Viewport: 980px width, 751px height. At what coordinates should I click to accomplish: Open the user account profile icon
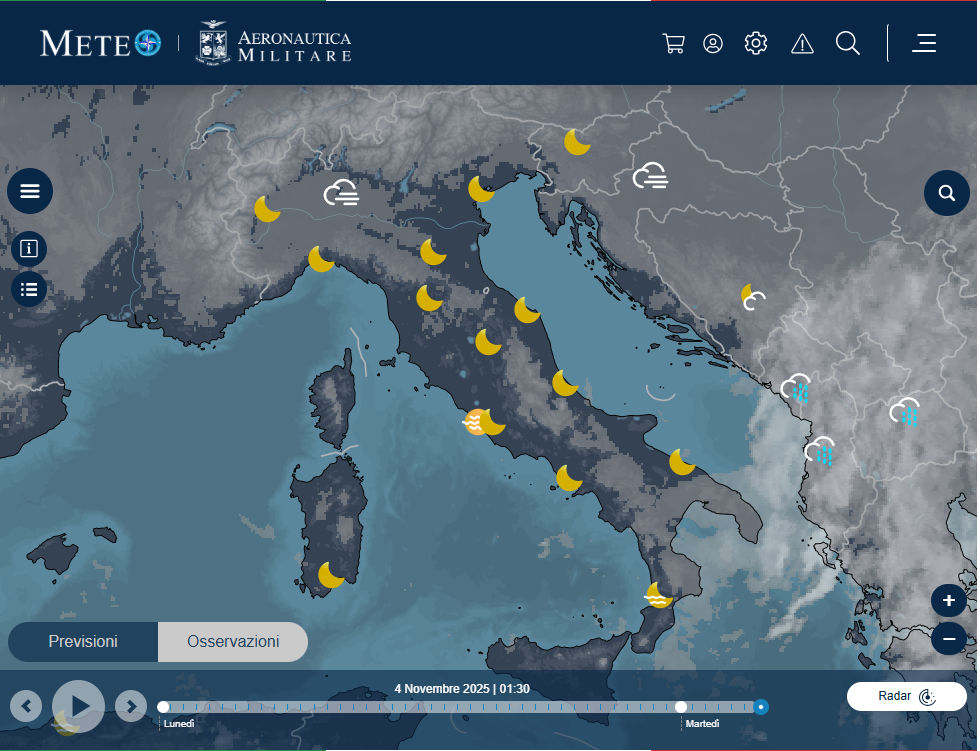tap(713, 43)
